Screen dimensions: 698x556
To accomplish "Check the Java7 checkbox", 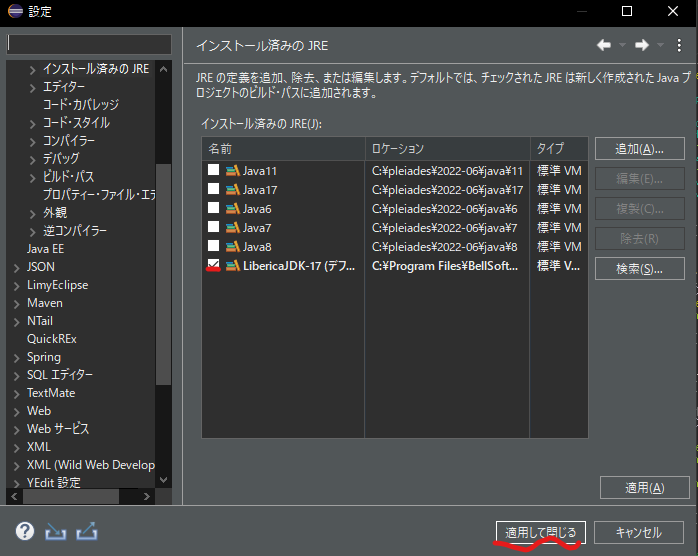I will [x=214, y=227].
